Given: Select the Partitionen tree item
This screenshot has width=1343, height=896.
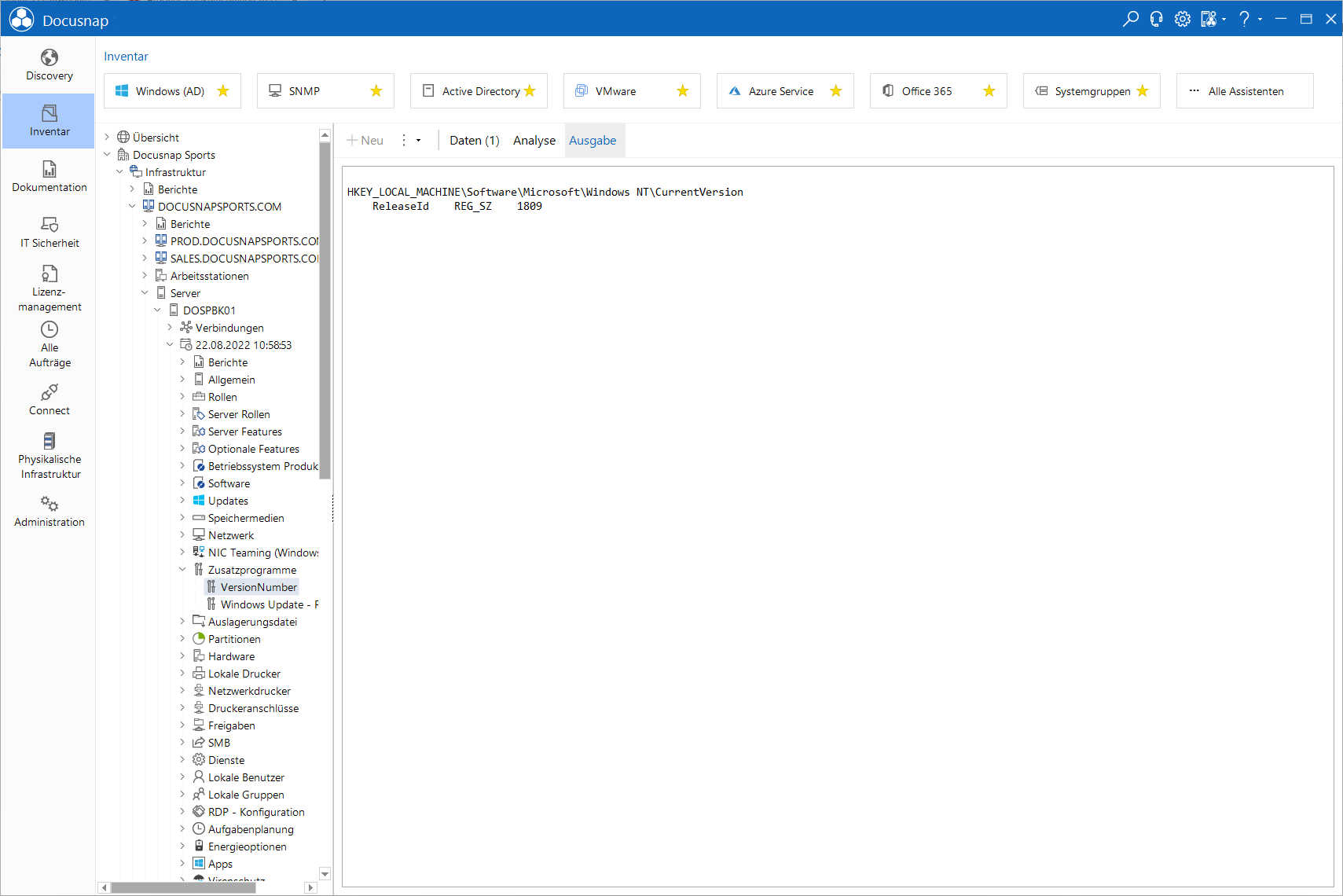Looking at the screenshot, I should click(234, 639).
